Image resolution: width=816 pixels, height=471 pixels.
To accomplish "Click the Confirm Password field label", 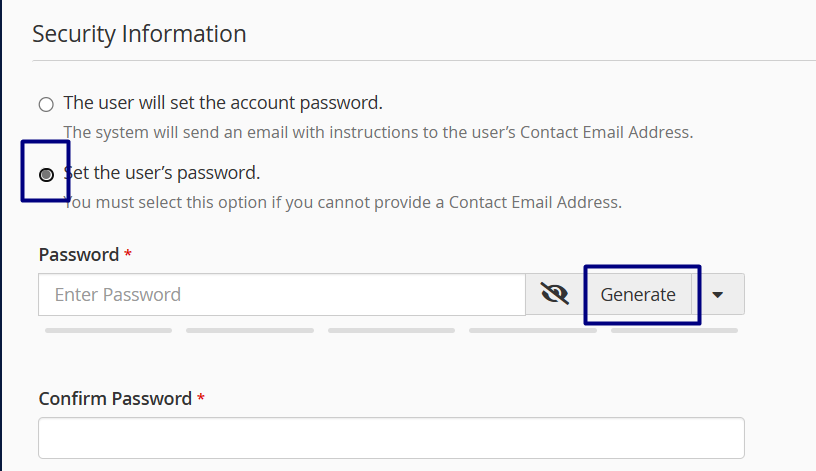I will click(x=115, y=398).
